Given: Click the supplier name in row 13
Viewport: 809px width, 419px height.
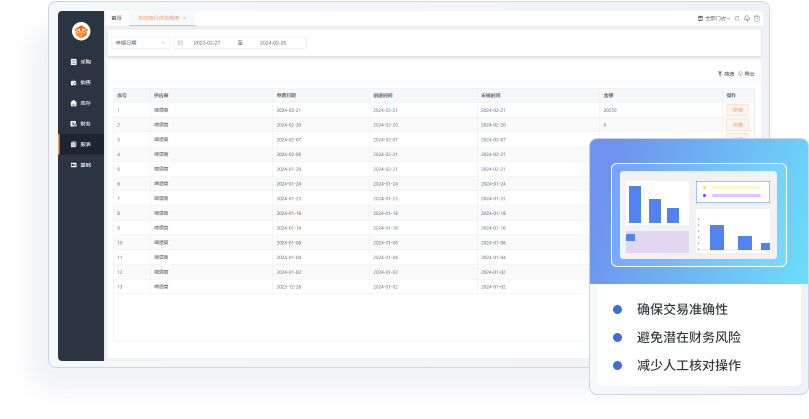Looking at the screenshot, I should click(x=161, y=286).
